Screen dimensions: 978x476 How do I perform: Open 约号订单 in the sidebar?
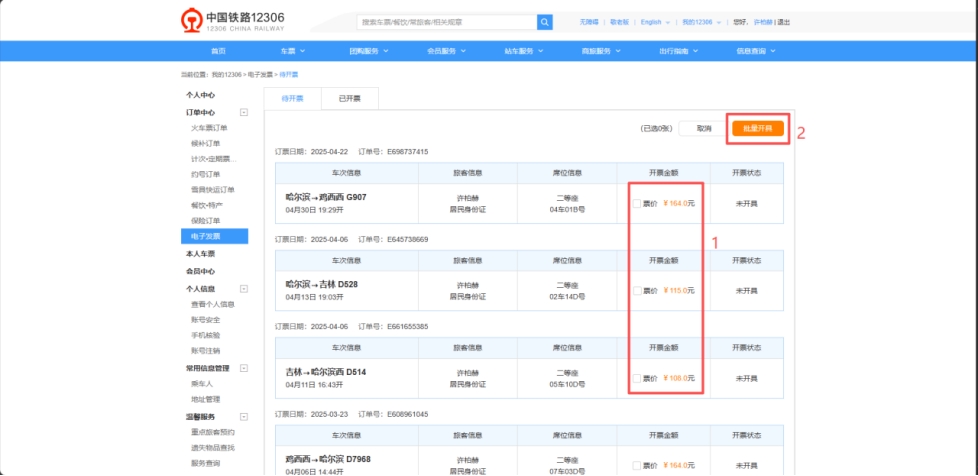(x=205, y=175)
